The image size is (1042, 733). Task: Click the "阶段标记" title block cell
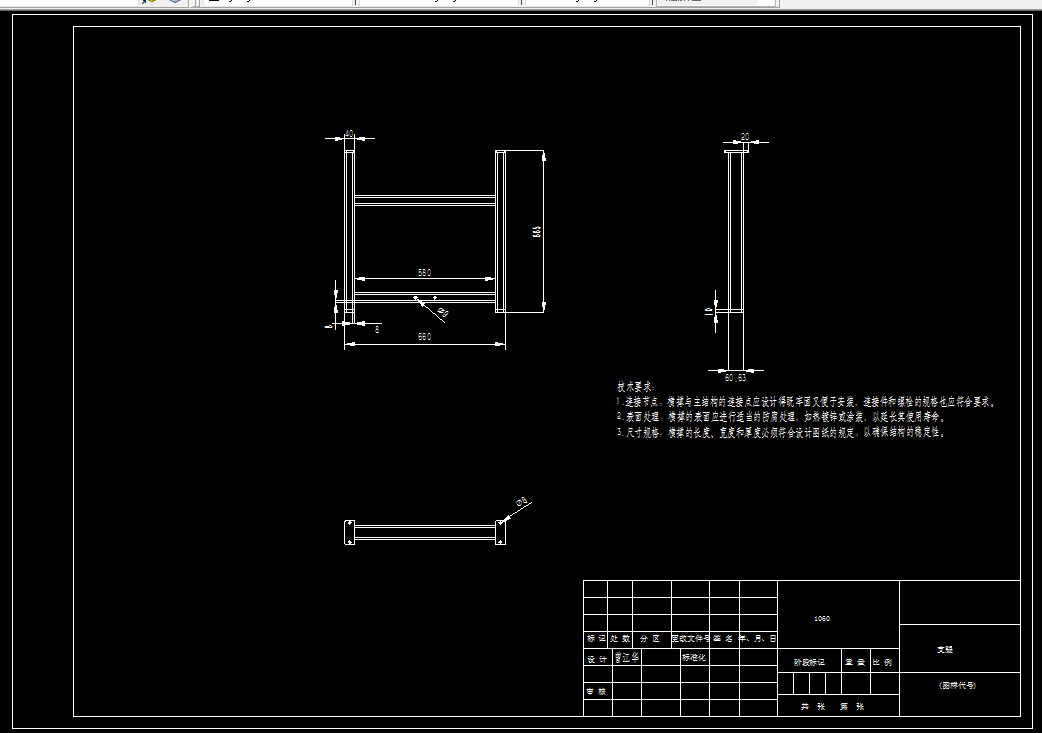pyautogui.click(x=809, y=663)
